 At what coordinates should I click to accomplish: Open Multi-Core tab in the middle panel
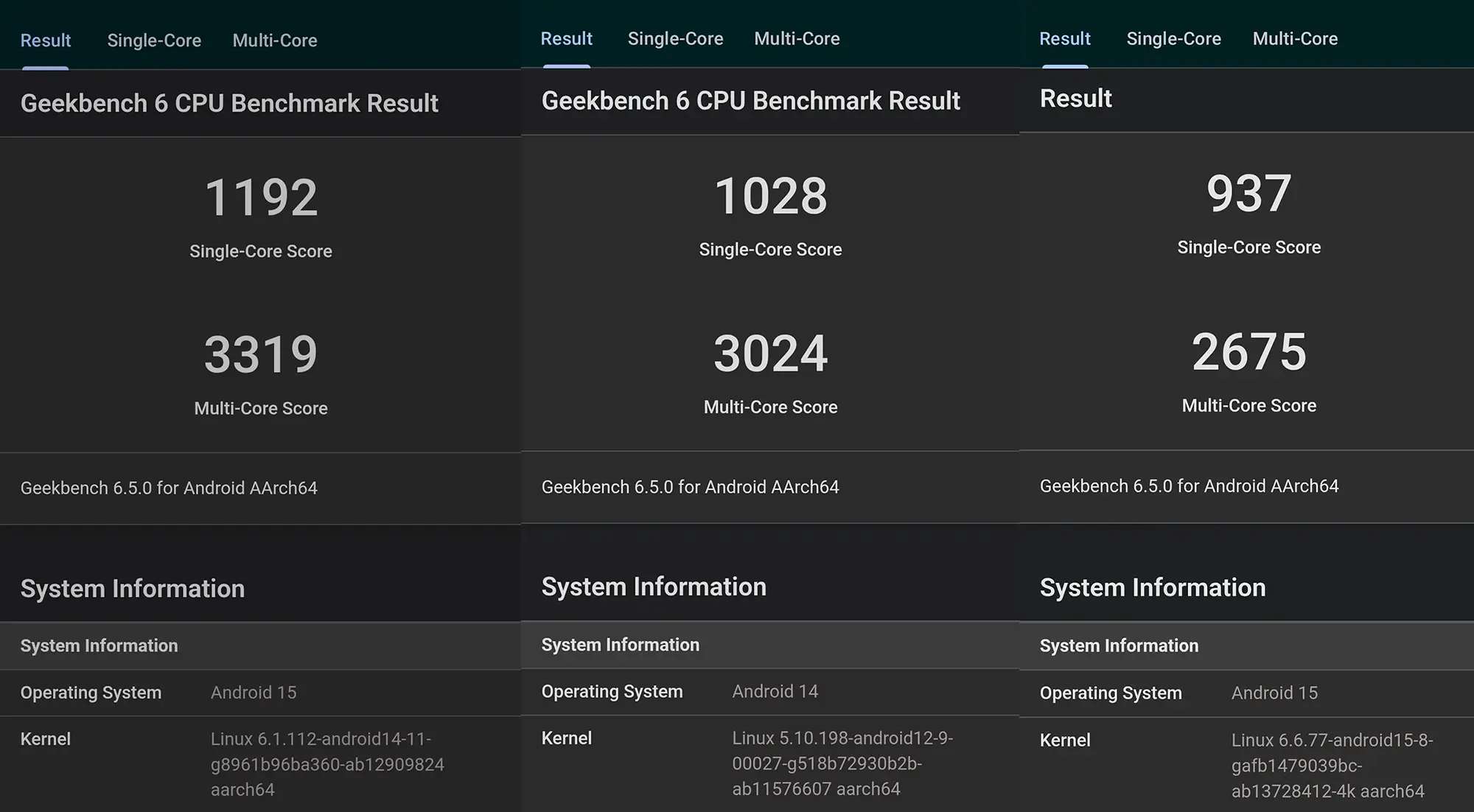click(797, 38)
